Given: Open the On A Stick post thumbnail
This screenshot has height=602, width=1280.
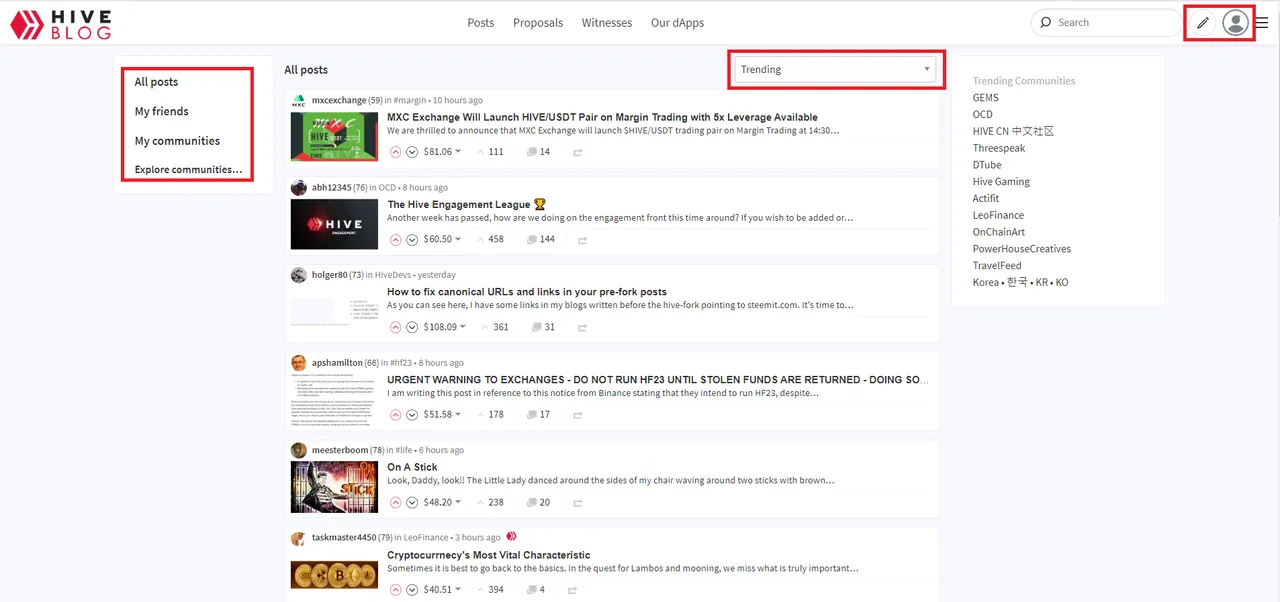Looking at the screenshot, I should 335,487.
